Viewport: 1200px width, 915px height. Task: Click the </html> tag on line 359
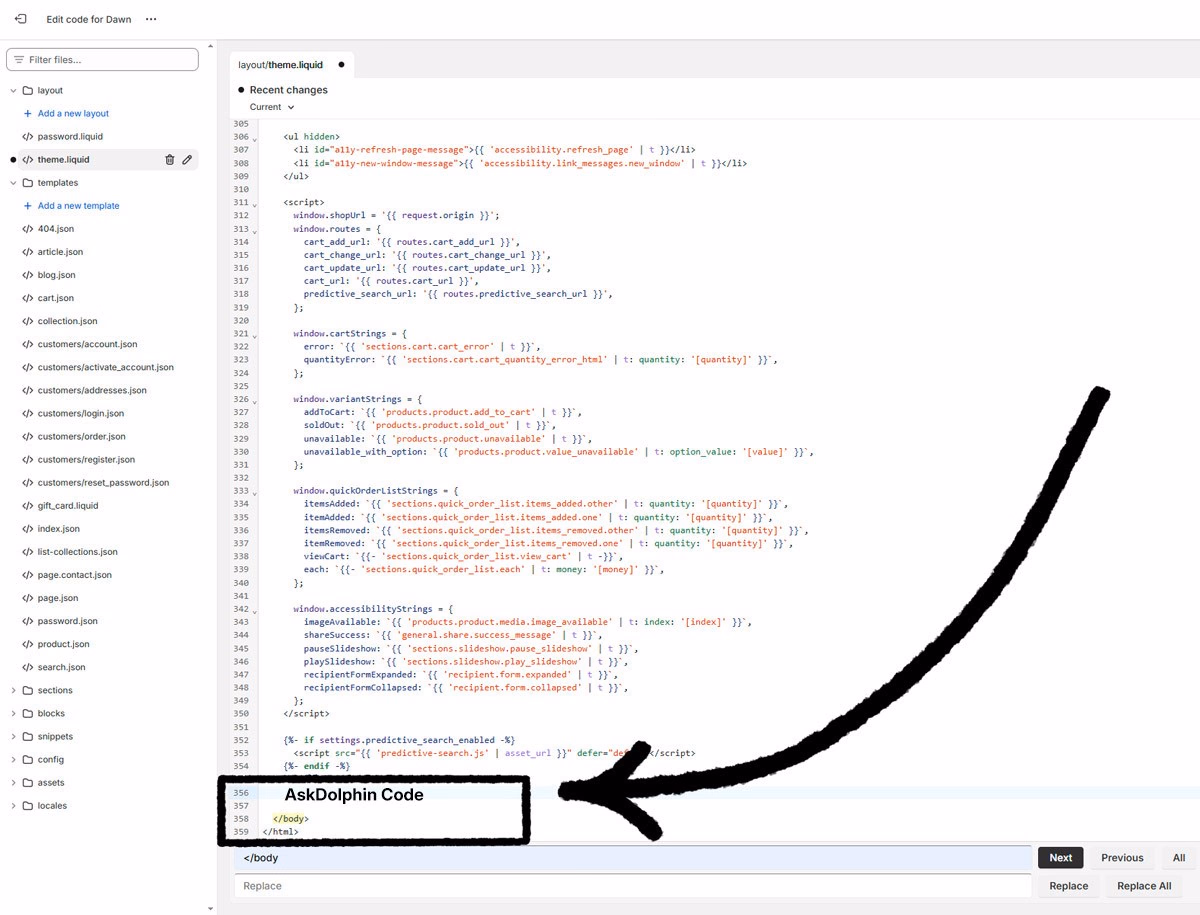pos(280,831)
